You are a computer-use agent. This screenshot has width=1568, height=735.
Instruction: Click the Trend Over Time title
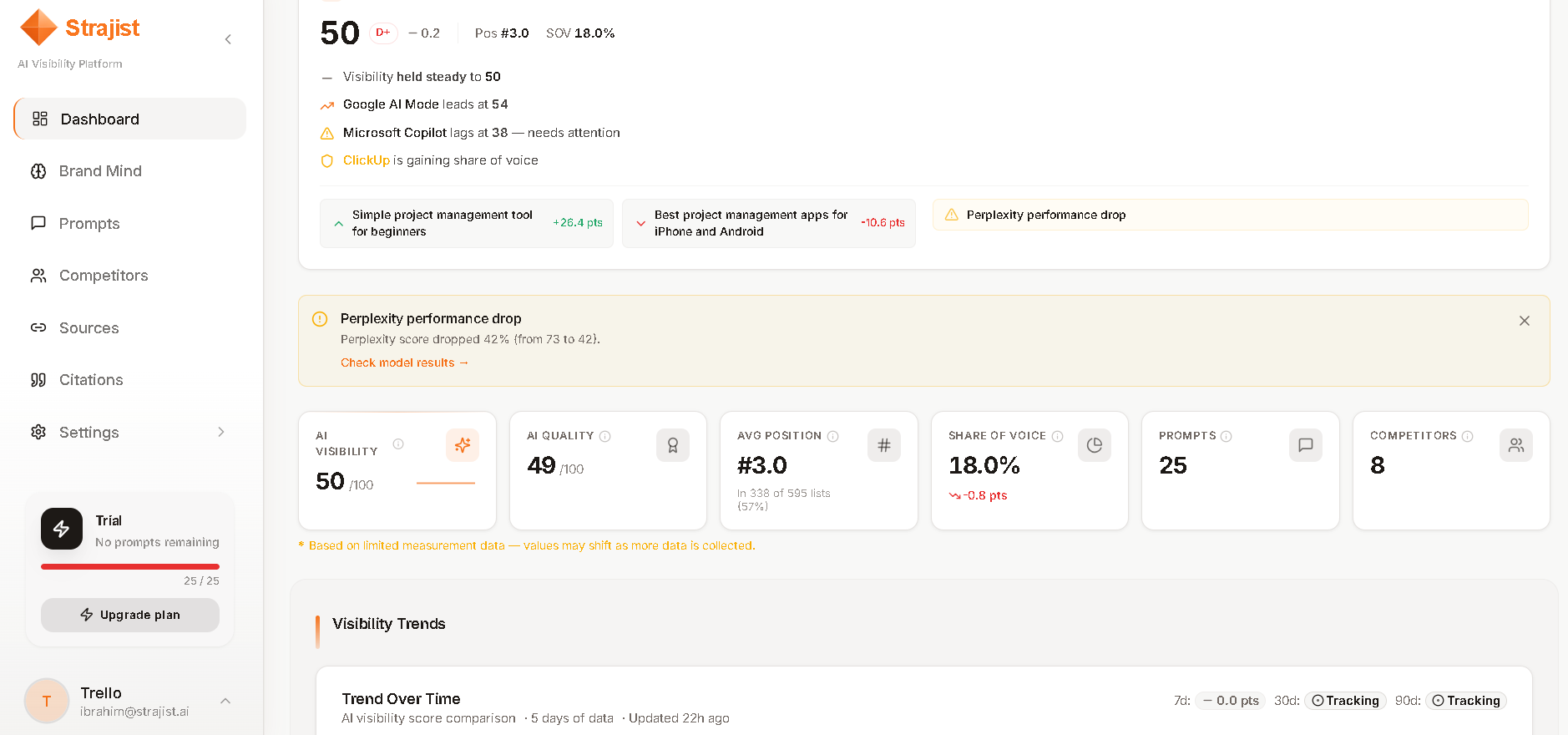coord(401,699)
